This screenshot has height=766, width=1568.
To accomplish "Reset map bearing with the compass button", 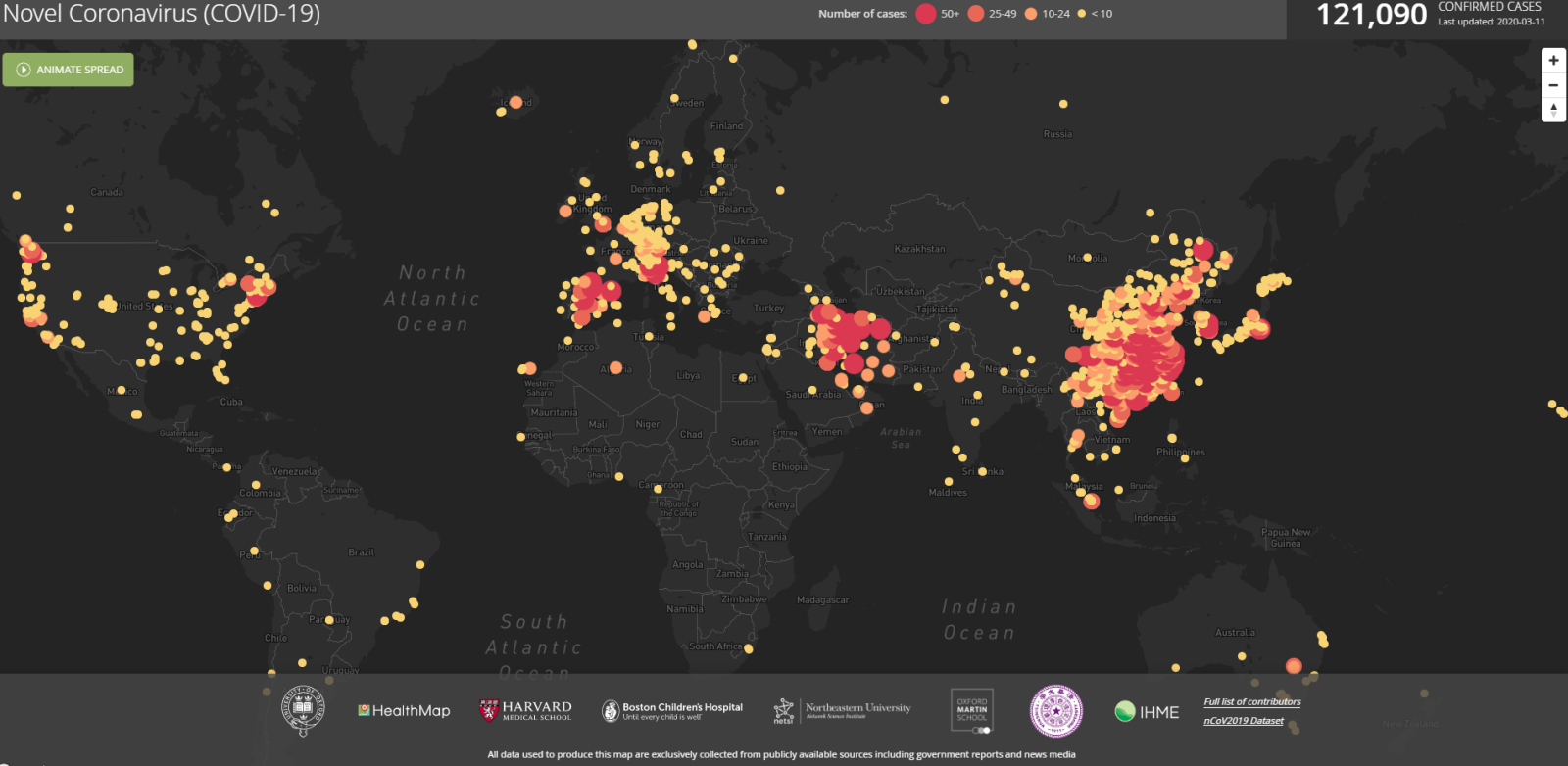I will [1553, 110].
